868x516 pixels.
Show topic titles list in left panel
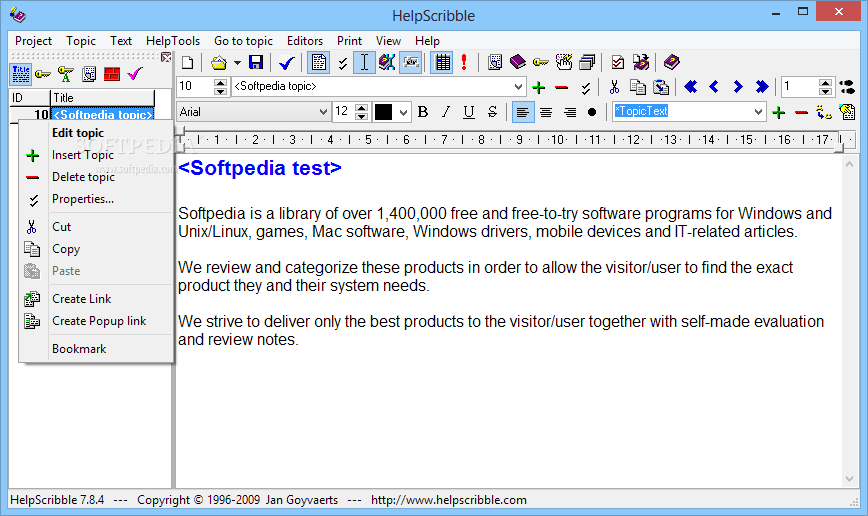(20, 74)
